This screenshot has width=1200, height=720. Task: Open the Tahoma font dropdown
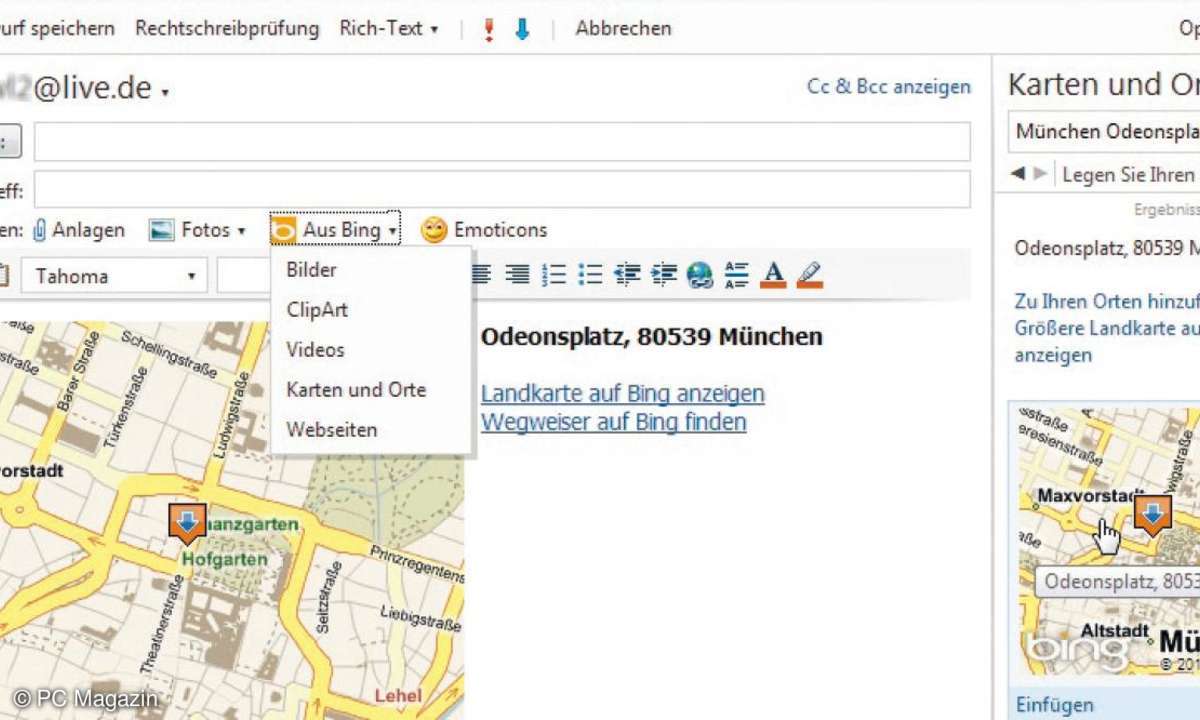[114, 276]
